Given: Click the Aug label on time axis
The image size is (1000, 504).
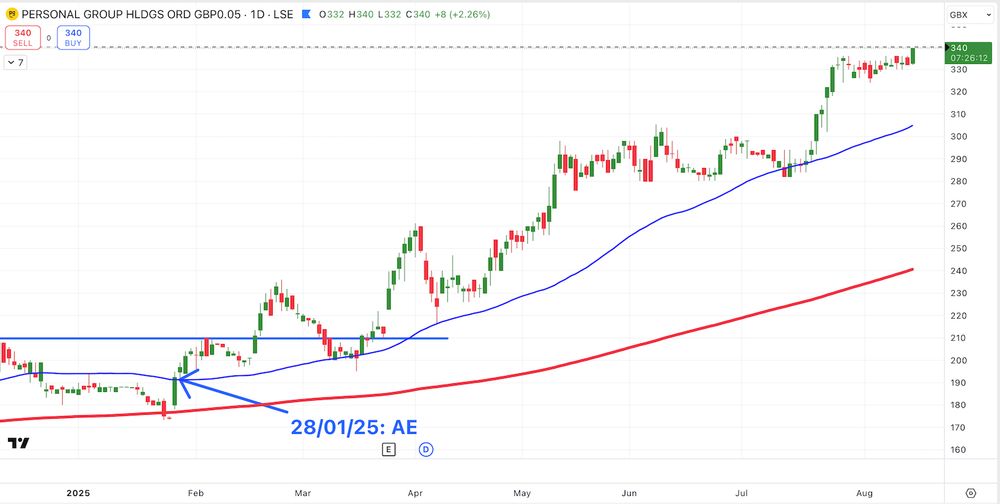Looking at the screenshot, I should 864,493.
